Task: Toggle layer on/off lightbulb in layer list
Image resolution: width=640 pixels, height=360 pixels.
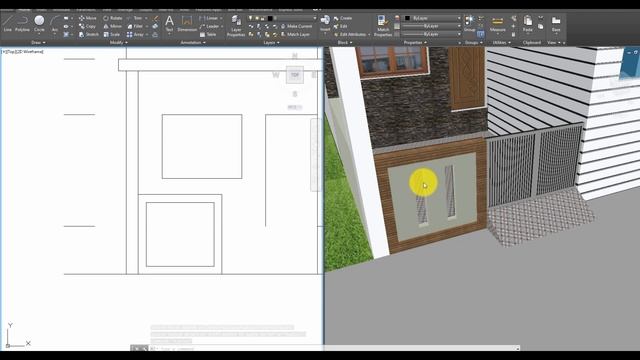Action: pyautogui.click(x=250, y=18)
